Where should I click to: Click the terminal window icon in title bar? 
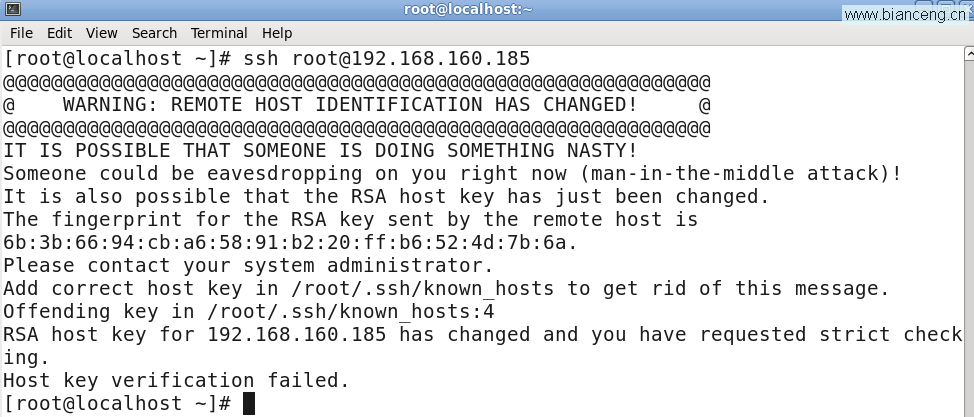pos(12,9)
